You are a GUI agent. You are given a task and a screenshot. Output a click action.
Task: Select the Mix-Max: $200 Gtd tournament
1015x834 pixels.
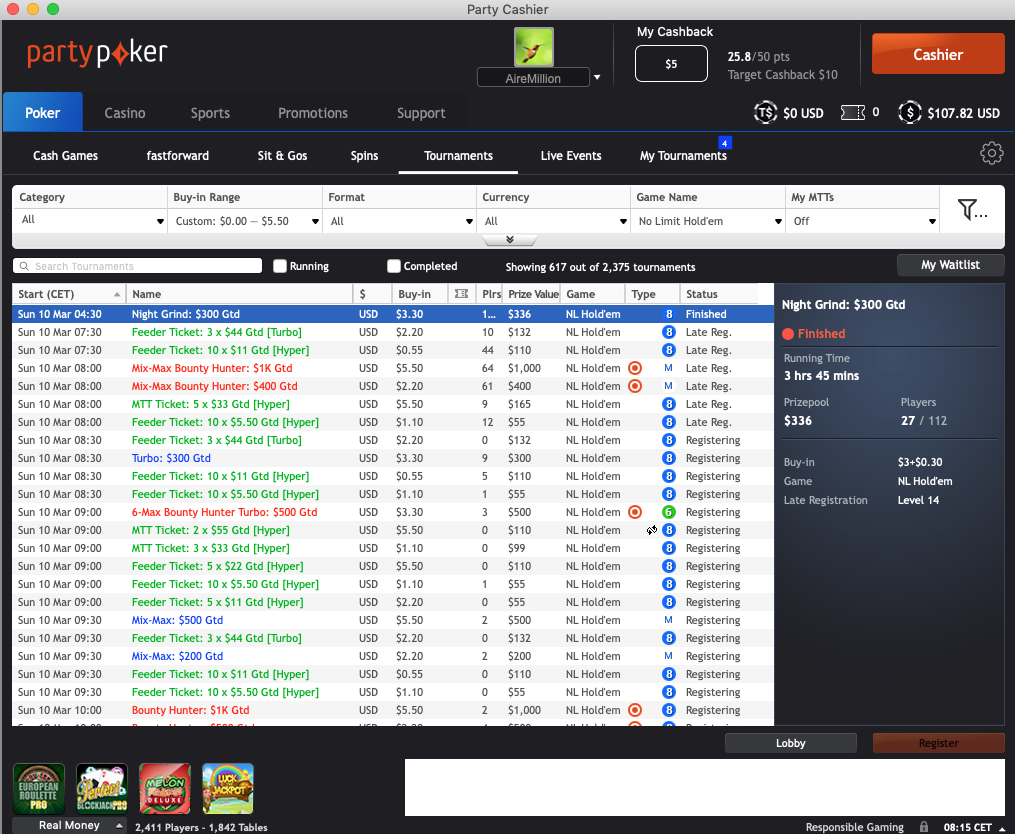(393, 656)
